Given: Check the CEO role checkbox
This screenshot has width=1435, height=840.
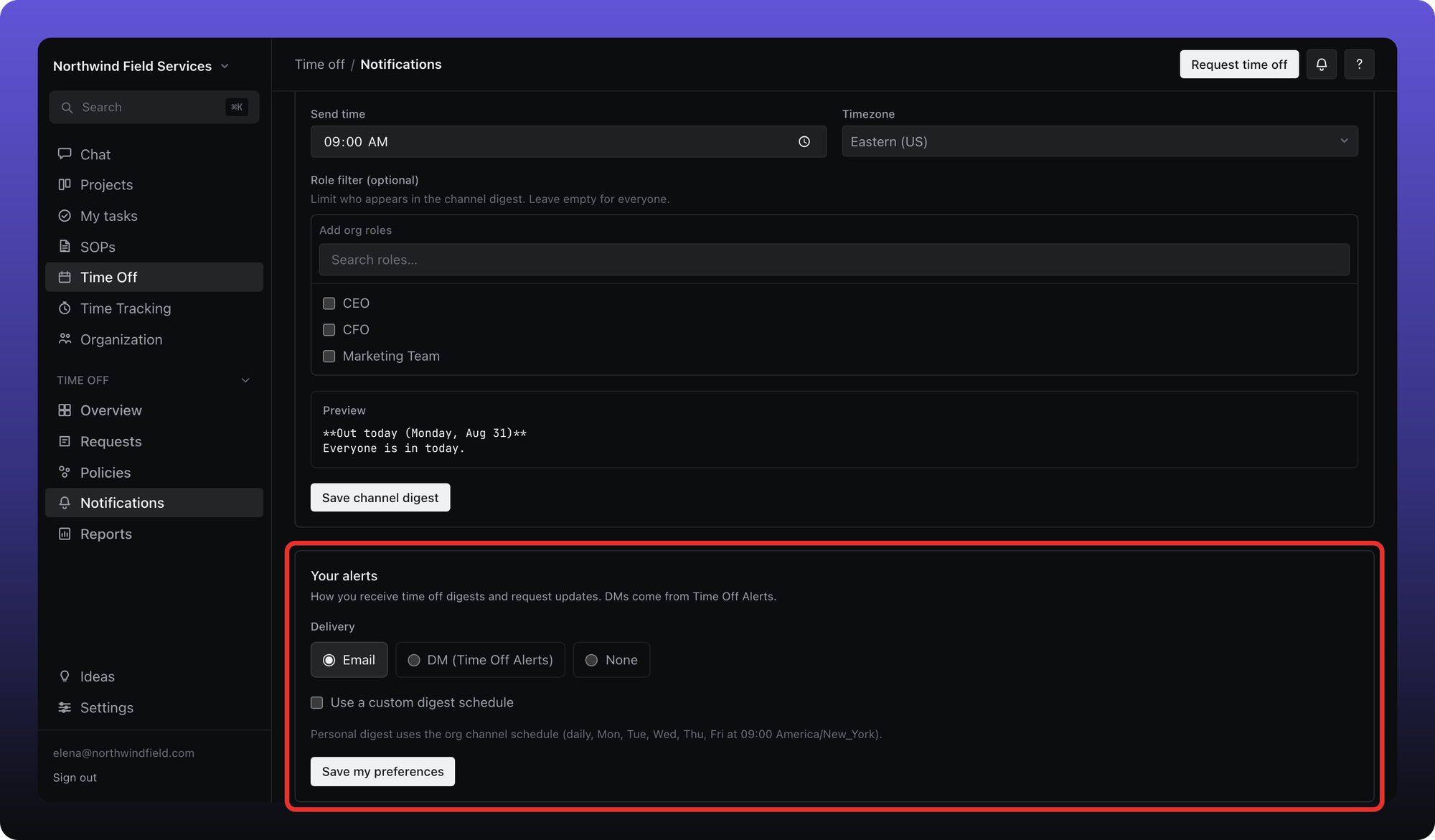Looking at the screenshot, I should (329, 303).
